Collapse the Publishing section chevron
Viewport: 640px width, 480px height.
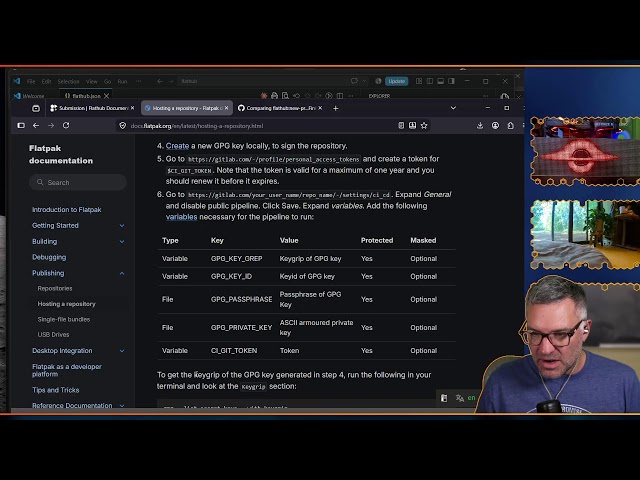tap(122, 273)
